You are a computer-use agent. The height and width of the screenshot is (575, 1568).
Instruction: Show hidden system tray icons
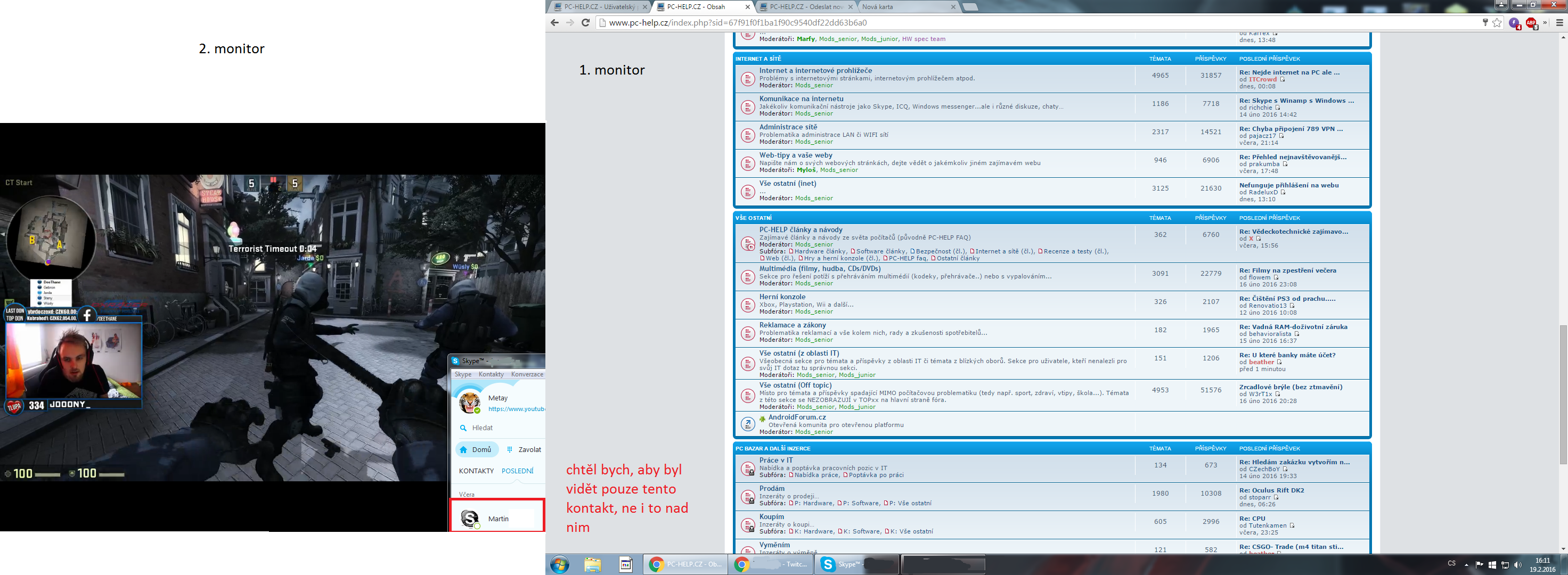coord(1466,565)
